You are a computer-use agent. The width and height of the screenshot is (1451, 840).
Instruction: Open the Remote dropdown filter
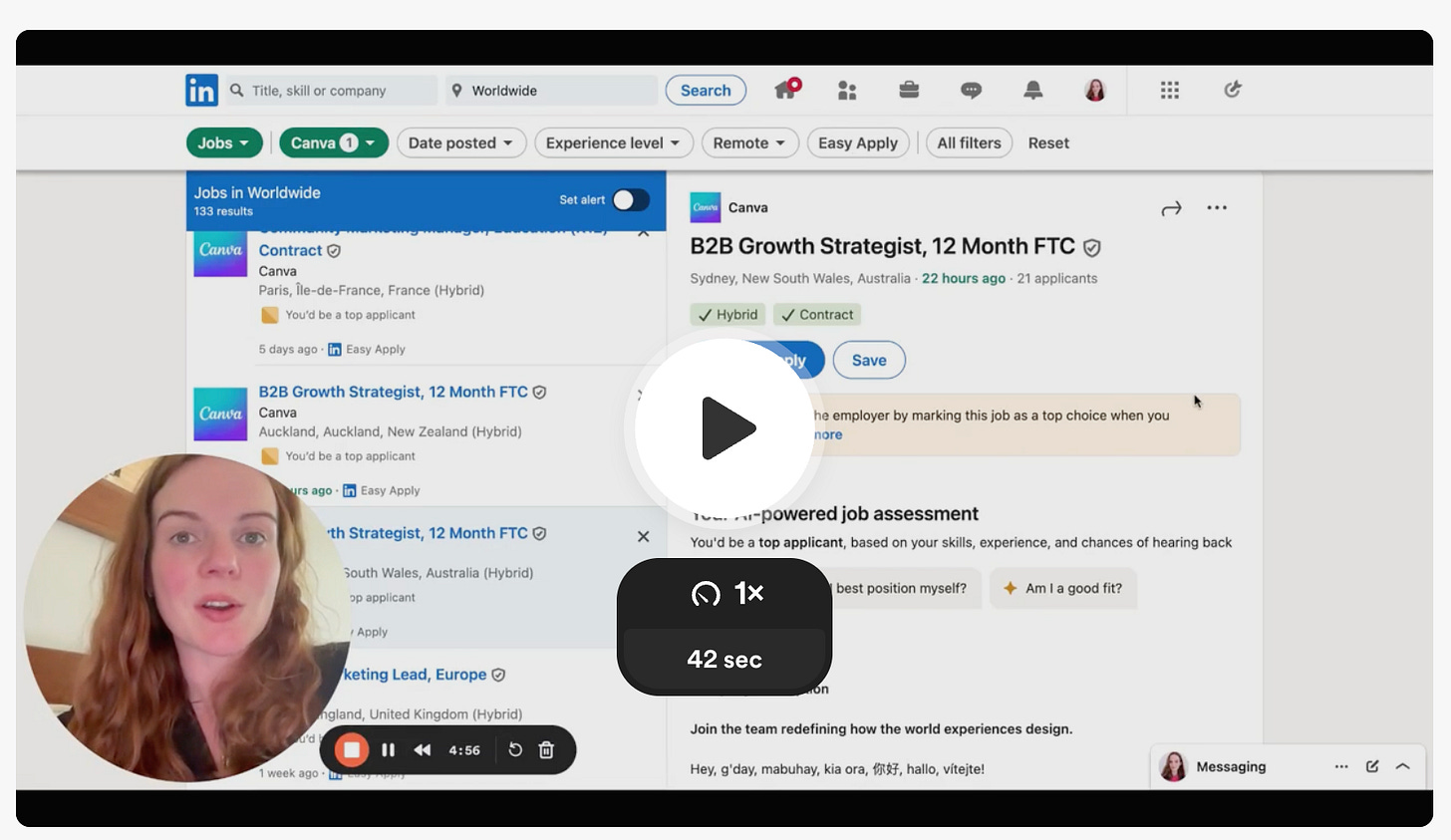[749, 142]
